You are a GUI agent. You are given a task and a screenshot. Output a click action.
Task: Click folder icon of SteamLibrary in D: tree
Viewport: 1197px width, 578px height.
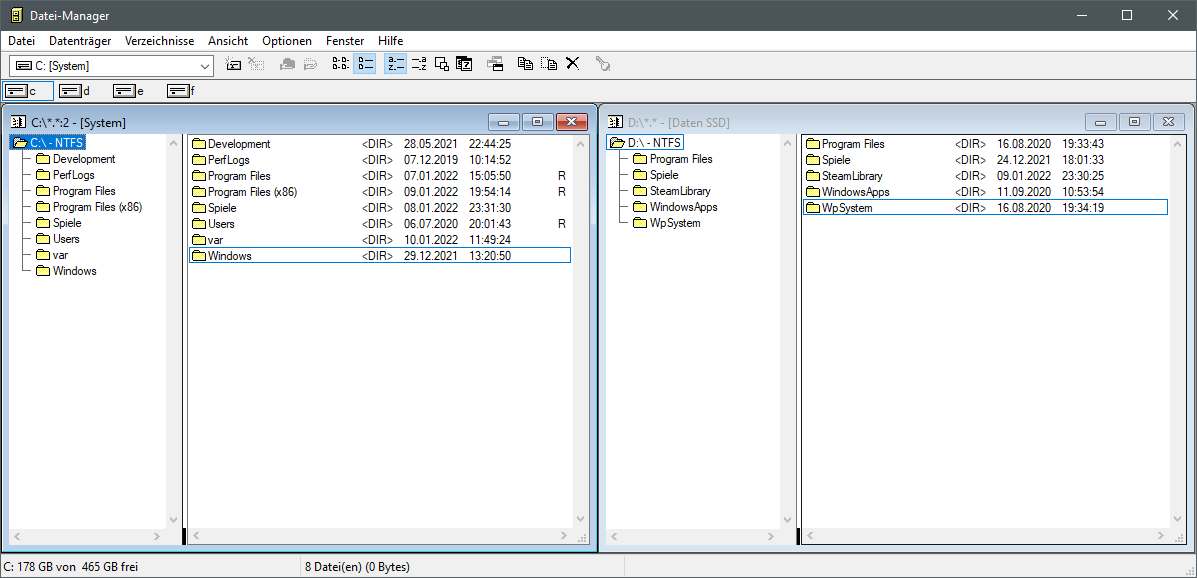click(x=639, y=191)
